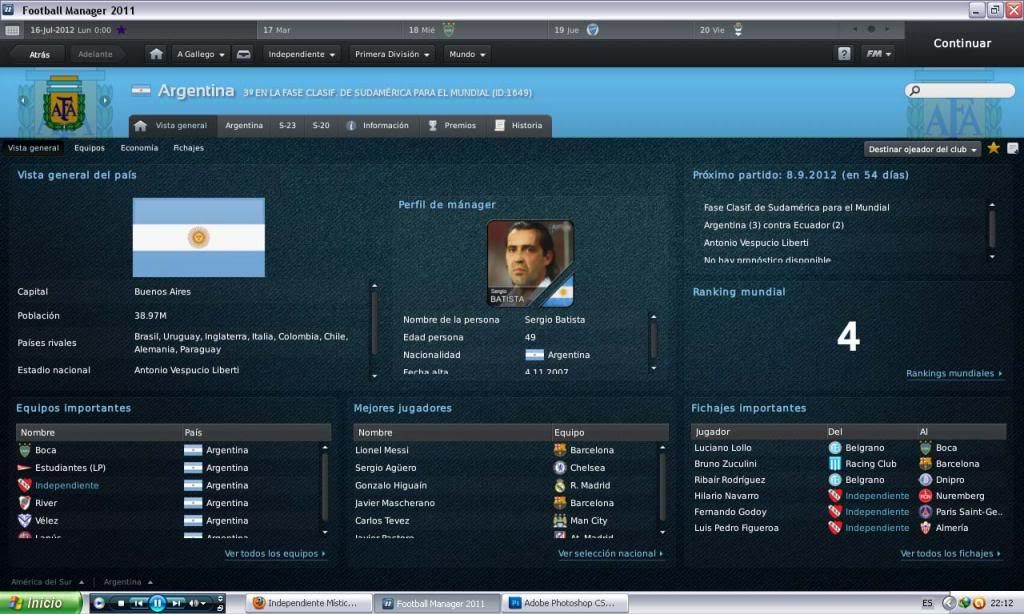The height and width of the screenshot is (614, 1024).
Task: Click Sergio Batista's manager photo
Action: pyautogui.click(x=530, y=263)
